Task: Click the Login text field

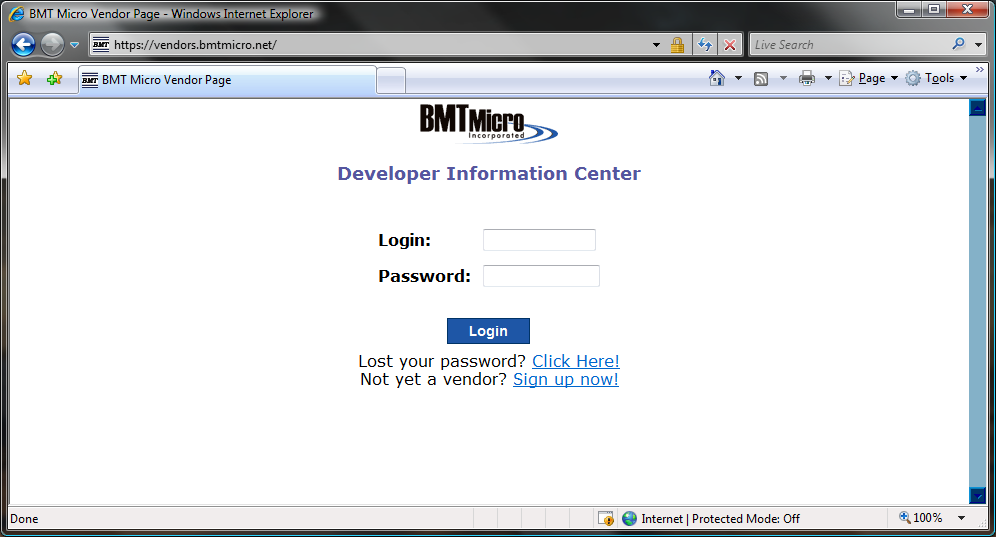Action: click(x=539, y=240)
